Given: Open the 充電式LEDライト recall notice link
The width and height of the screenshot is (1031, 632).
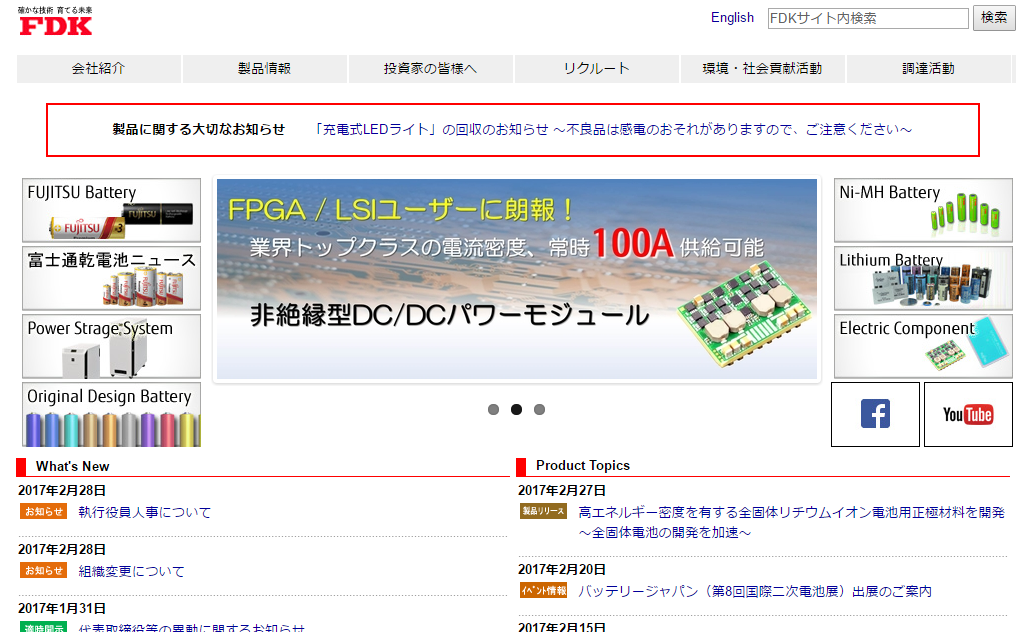Looking at the screenshot, I should 613,130.
